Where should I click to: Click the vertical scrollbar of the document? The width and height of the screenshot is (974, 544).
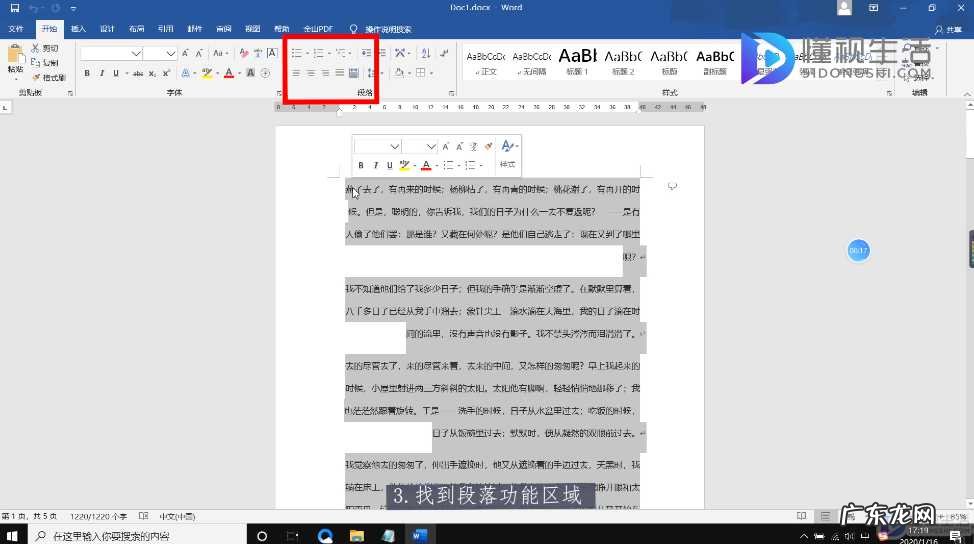[x=969, y=304]
